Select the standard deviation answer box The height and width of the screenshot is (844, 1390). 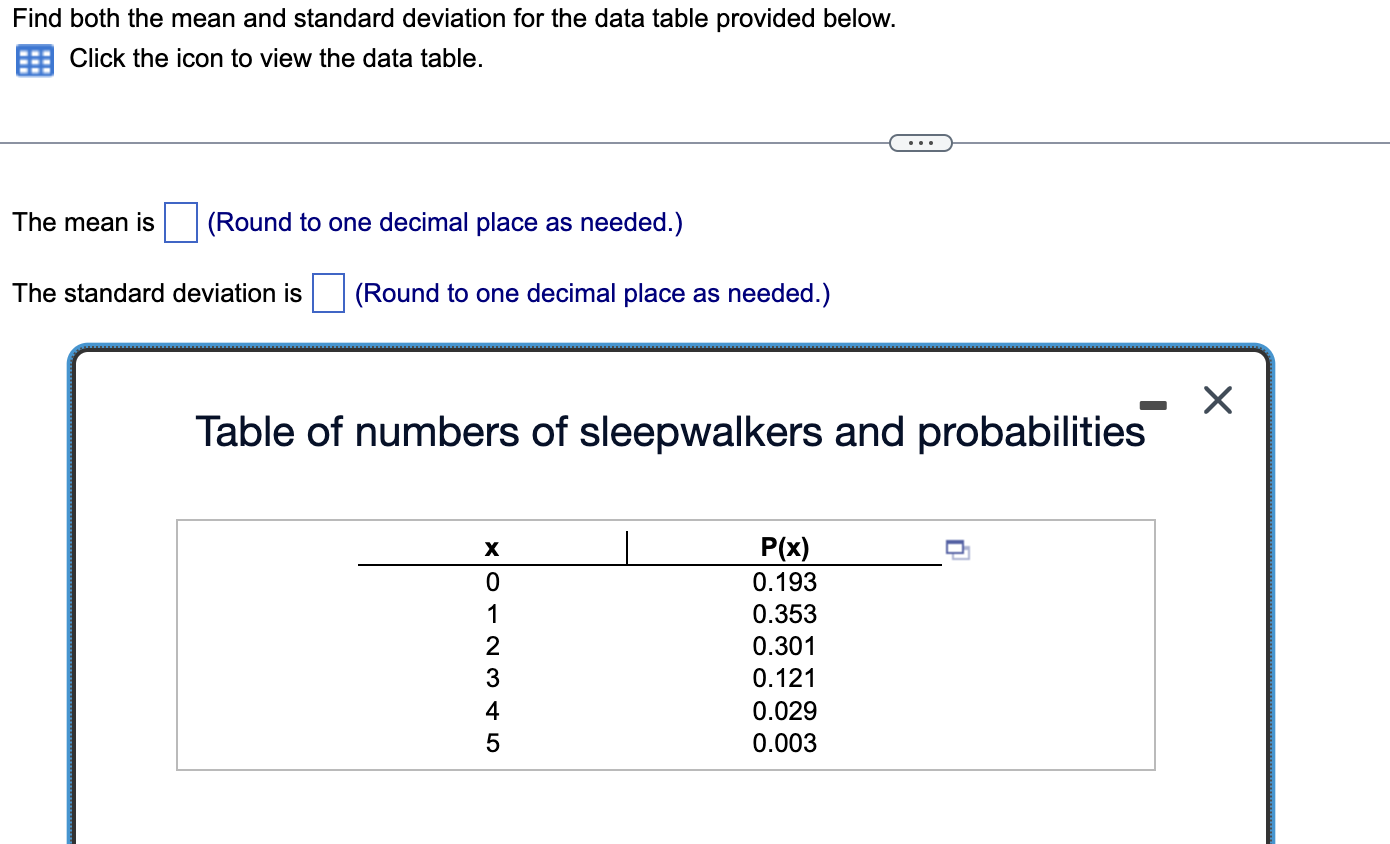328,292
